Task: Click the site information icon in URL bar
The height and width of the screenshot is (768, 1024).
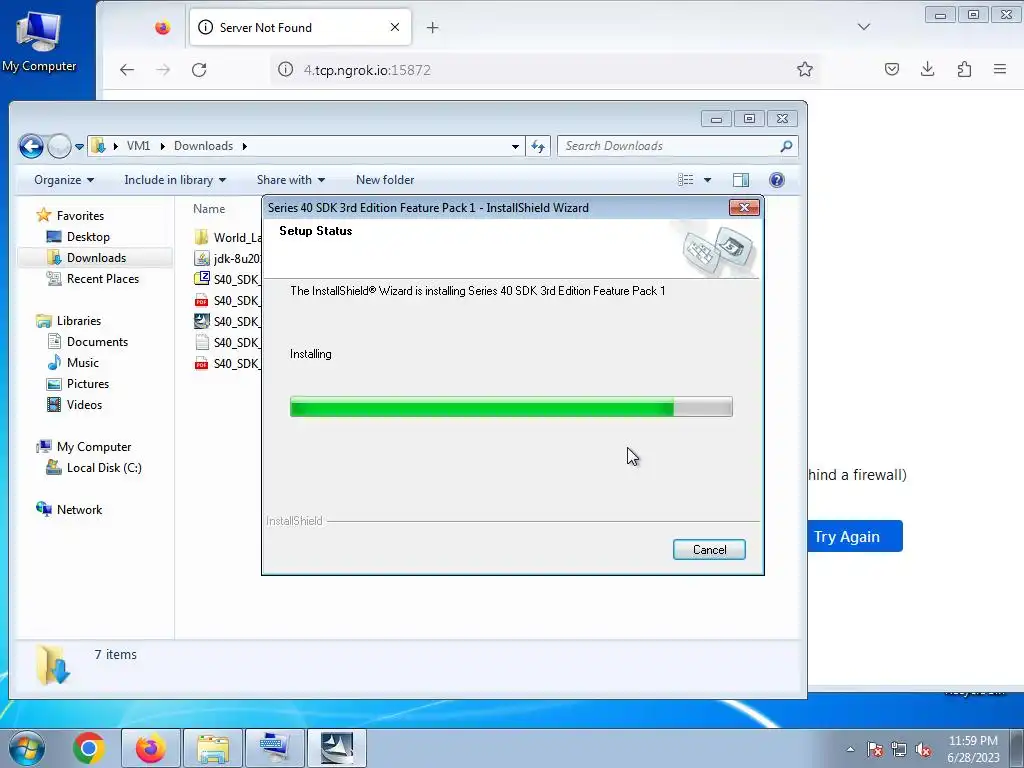Action: point(285,69)
